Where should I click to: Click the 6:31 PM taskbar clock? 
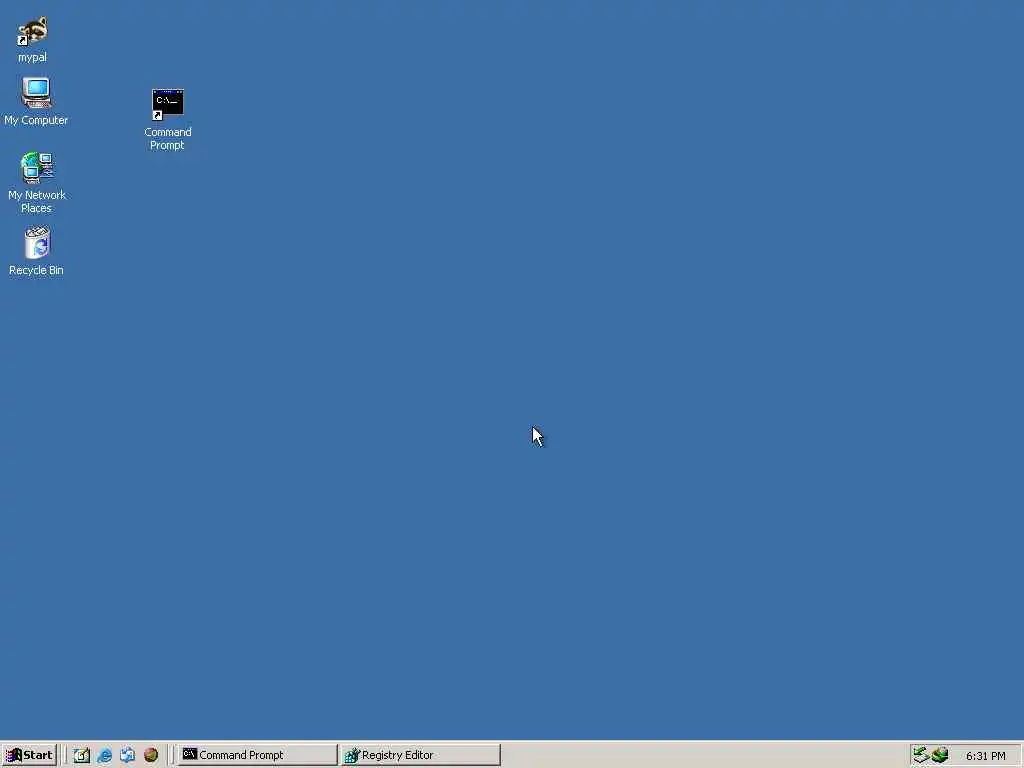click(985, 756)
